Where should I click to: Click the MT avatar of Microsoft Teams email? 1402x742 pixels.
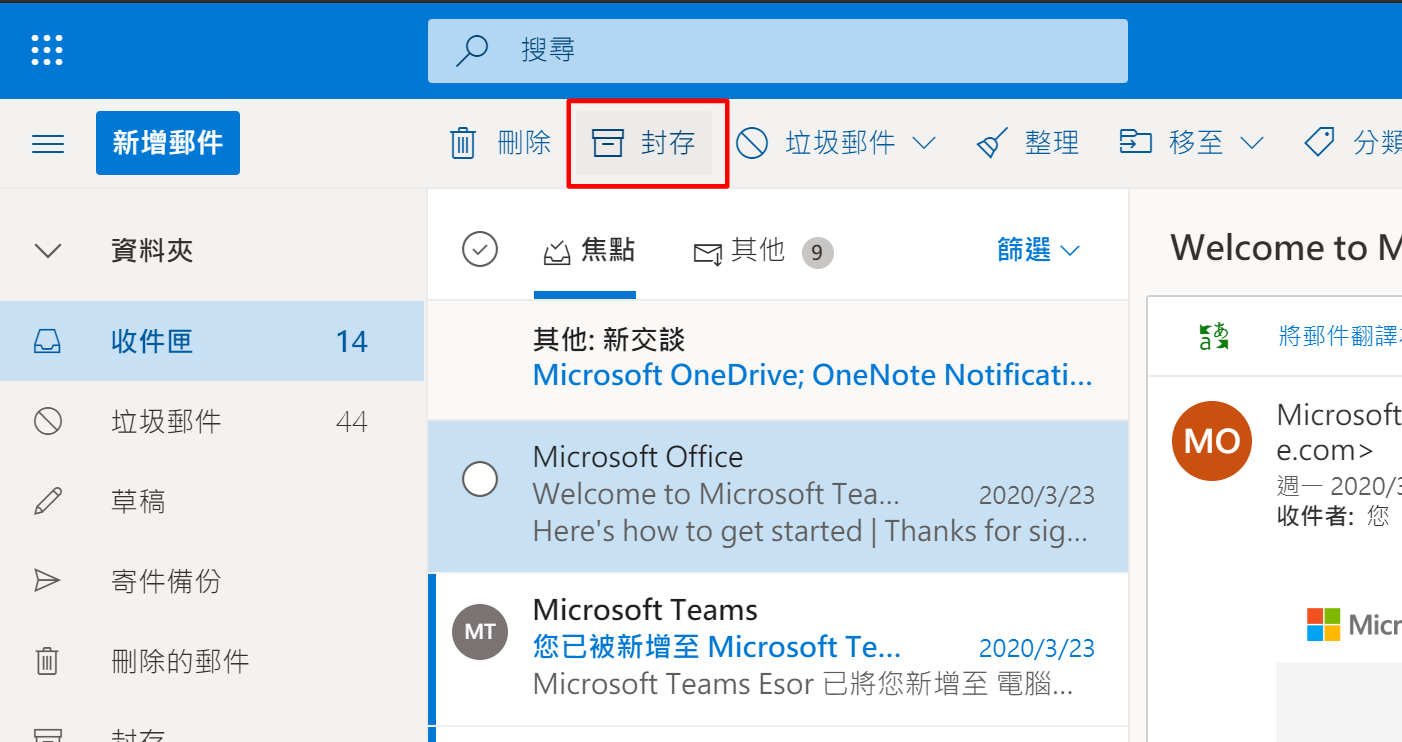(x=480, y=631)
